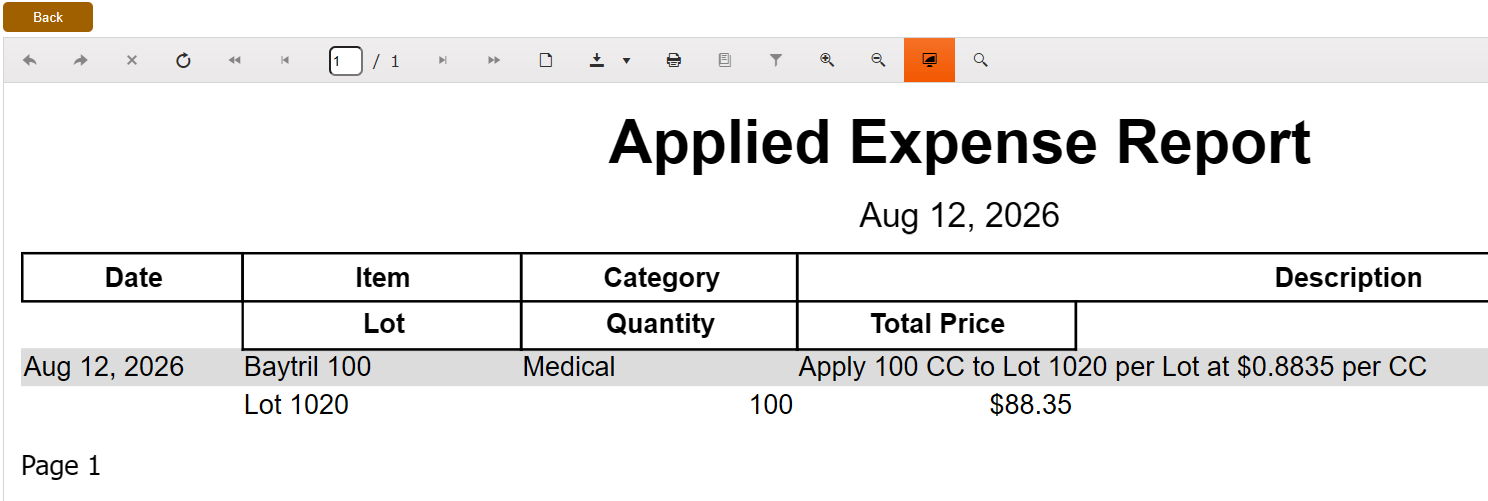Viewport: 1488px width, 501px height.
Task: Zoom out of the report
Action: 878,61
